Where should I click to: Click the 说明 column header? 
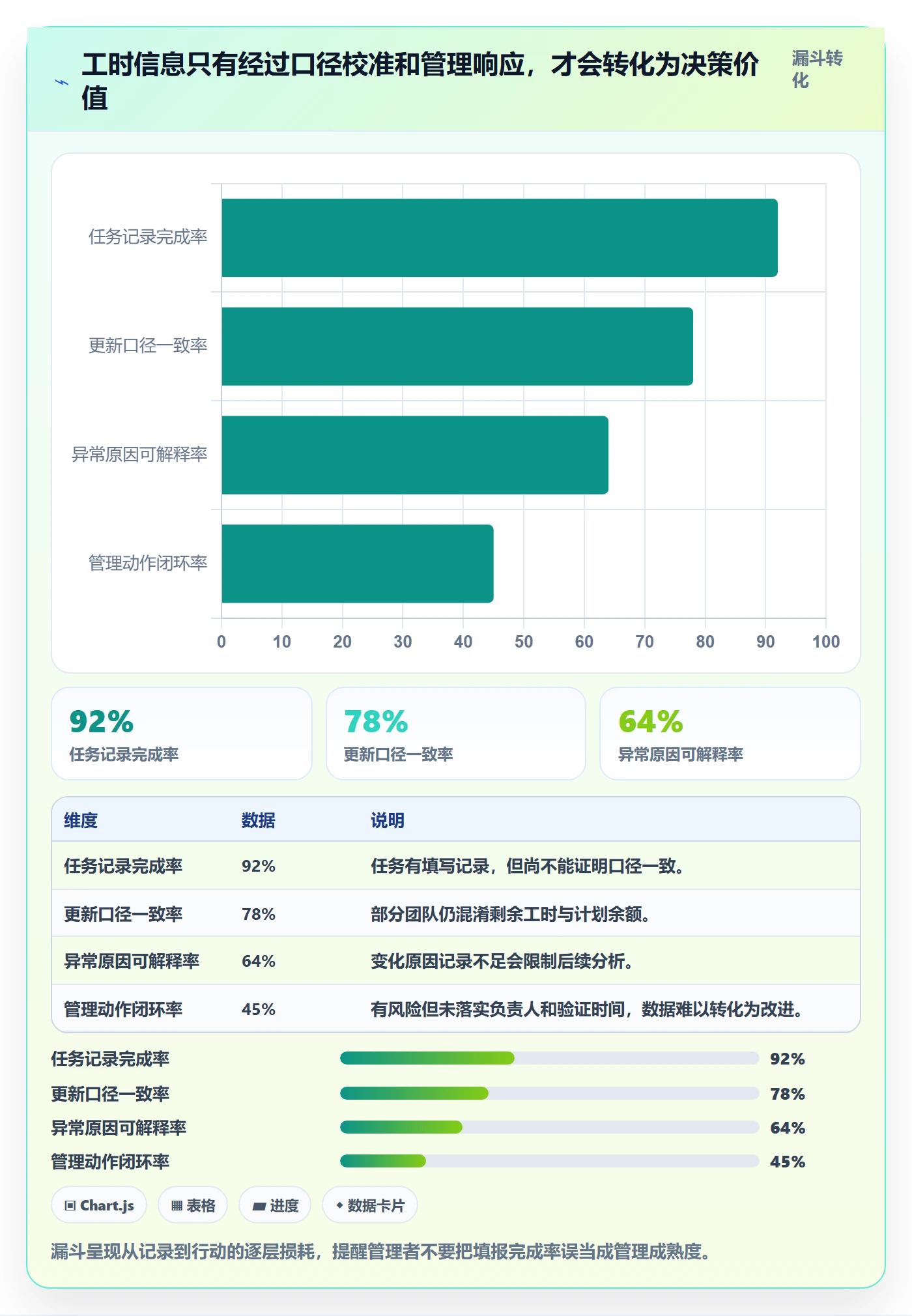tap(388, 820)
